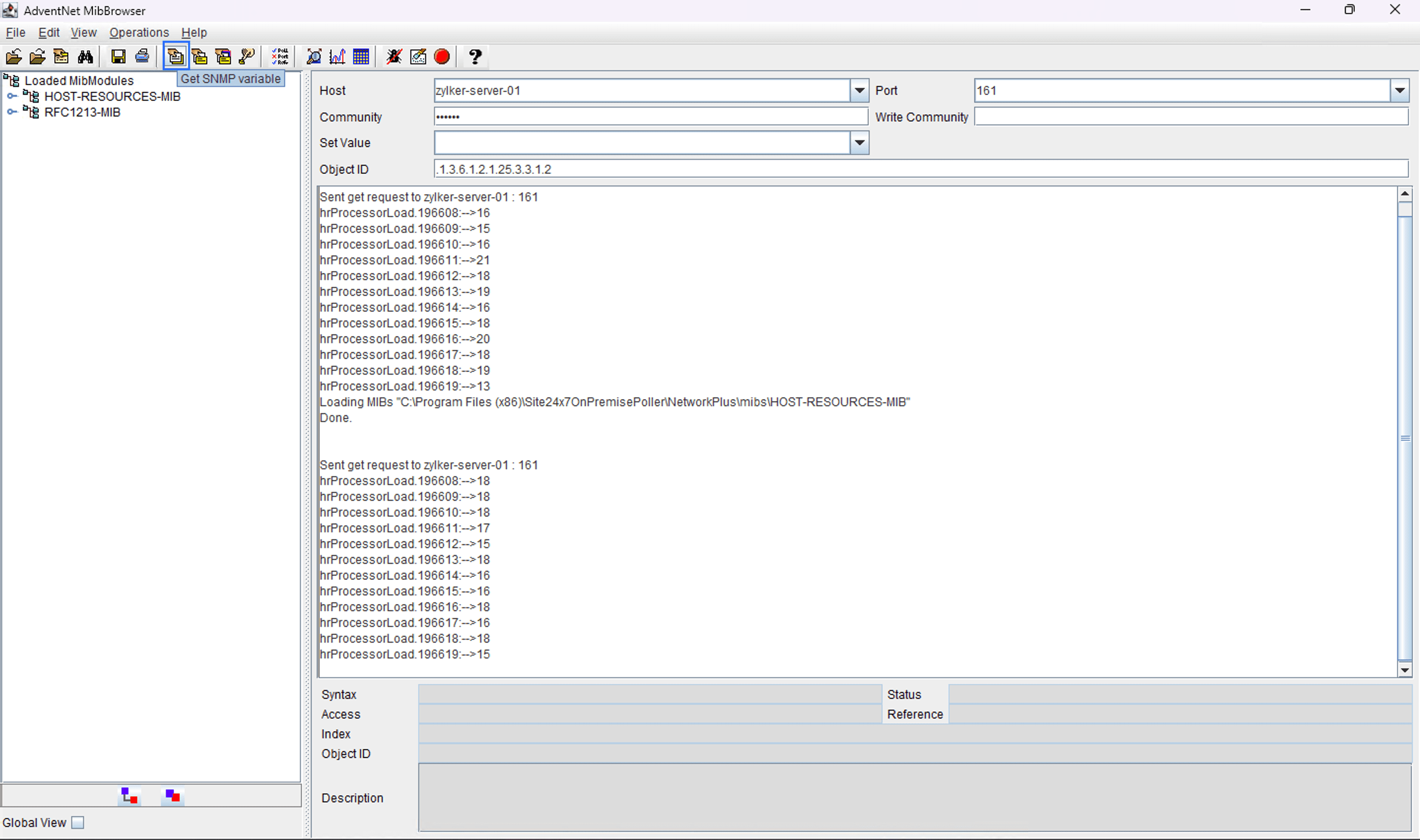1420x840 pixels.
Task: Expand the HOST-RESOURCES-MIB tree node
Action: click(12, 96)
